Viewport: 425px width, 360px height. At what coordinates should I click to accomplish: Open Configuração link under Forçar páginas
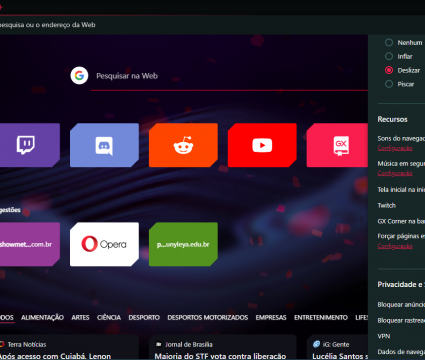(x=395, y=246)
